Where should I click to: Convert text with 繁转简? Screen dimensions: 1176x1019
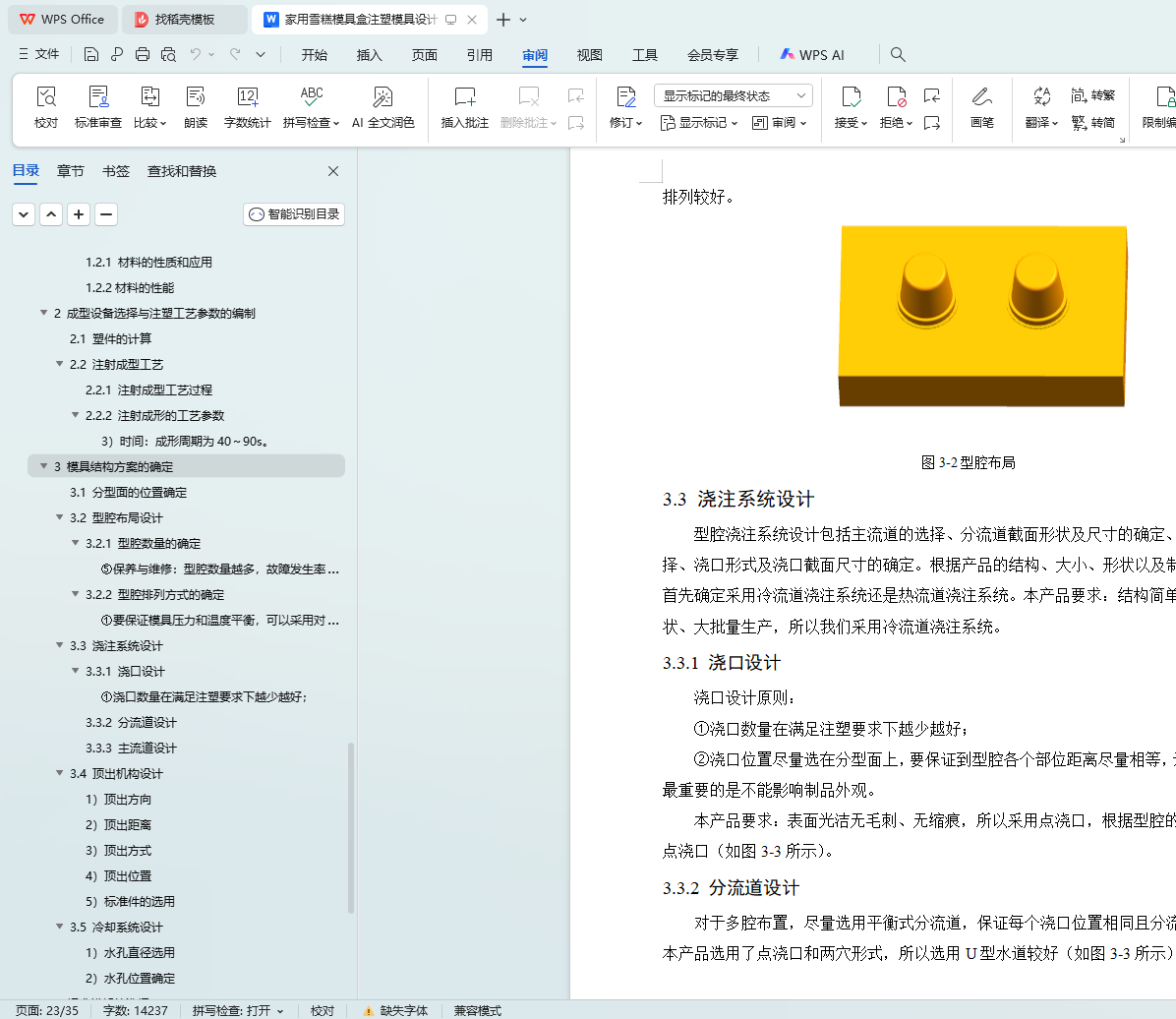click(1092, 122)
